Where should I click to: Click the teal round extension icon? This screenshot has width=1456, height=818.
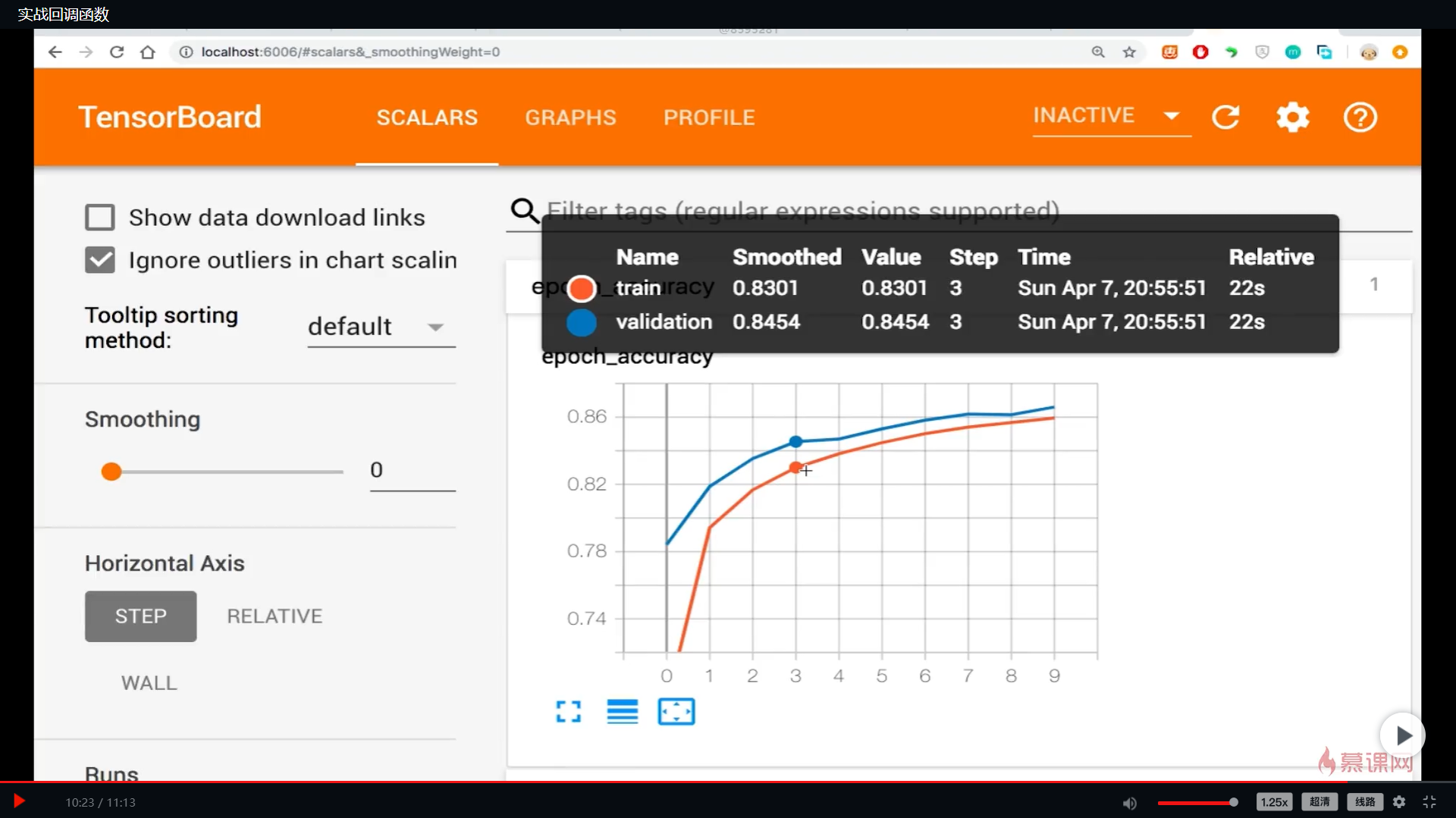(x=1293, y=52)
